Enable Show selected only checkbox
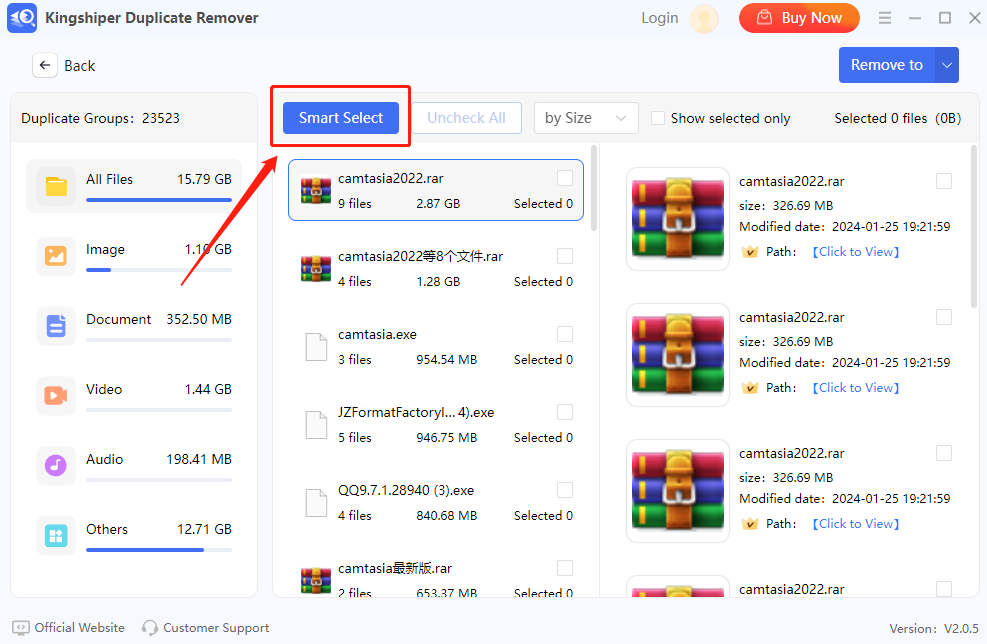Image resolution: width=987 pixels, height=644 pixels. point(658,118)
